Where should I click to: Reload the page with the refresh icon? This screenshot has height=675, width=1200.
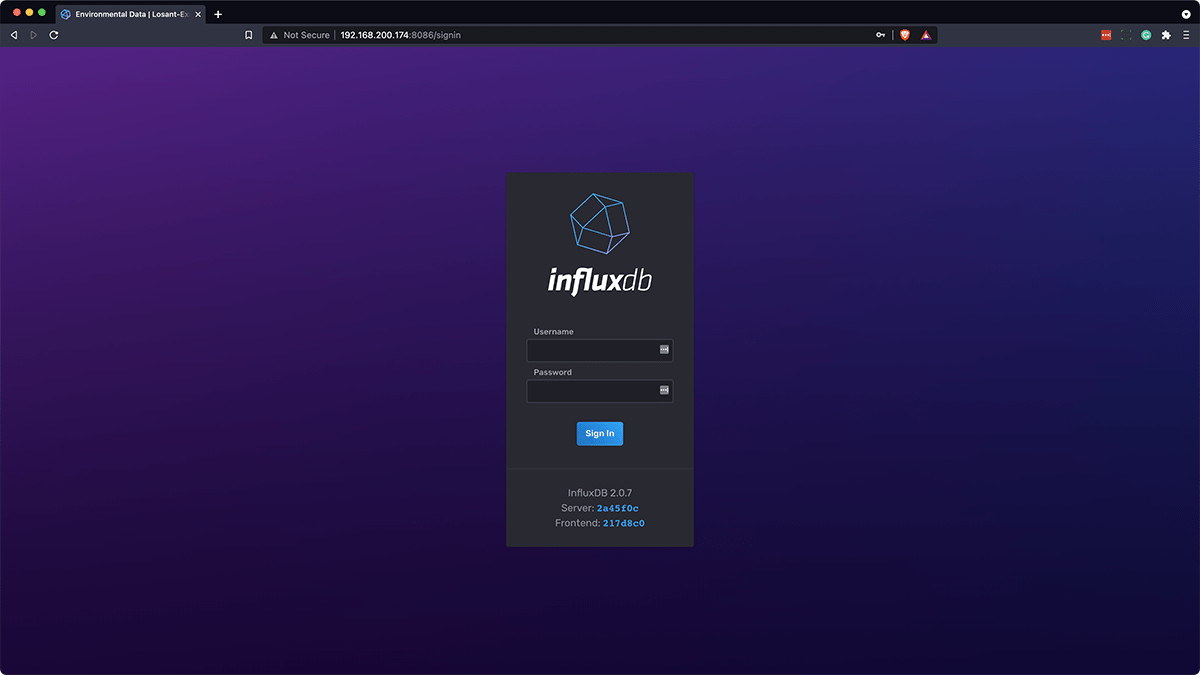[x=54, y=35]
